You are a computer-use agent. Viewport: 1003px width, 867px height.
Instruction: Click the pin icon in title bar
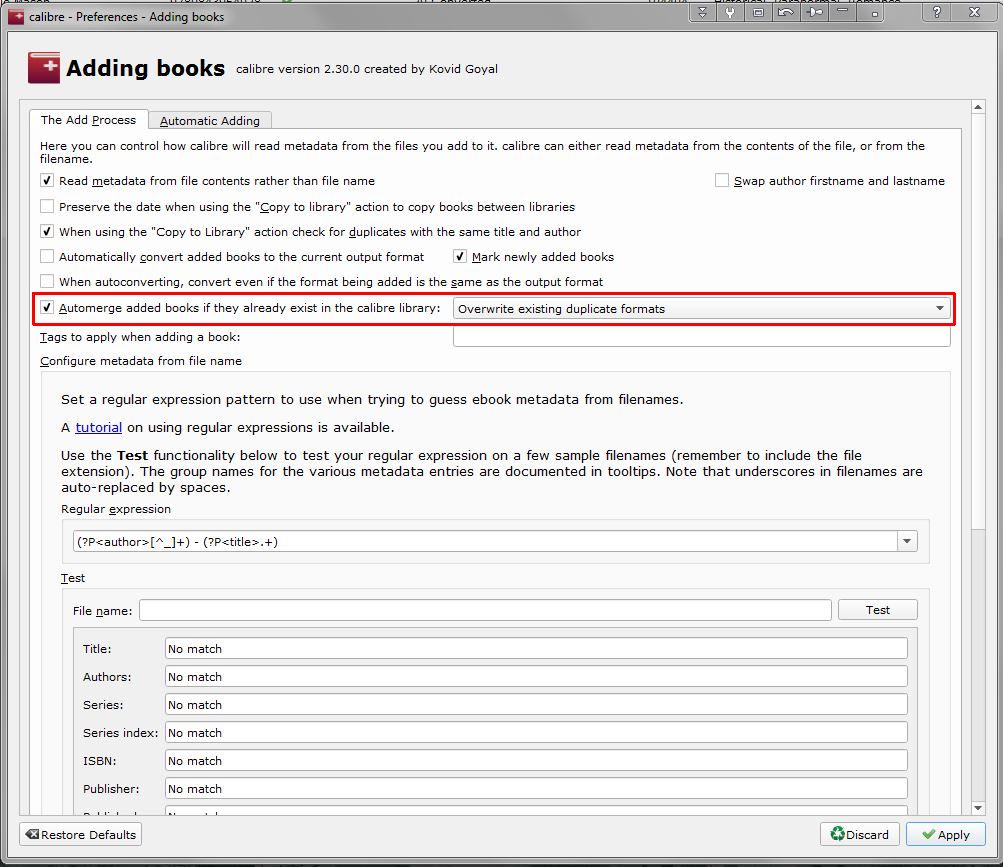point(815,12)
